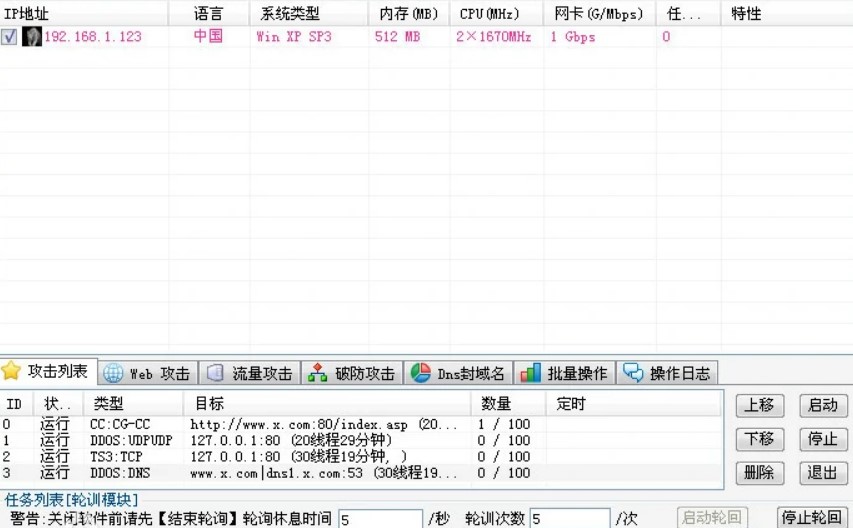
Task: Click the 删除 button
Action: point(759,473)
